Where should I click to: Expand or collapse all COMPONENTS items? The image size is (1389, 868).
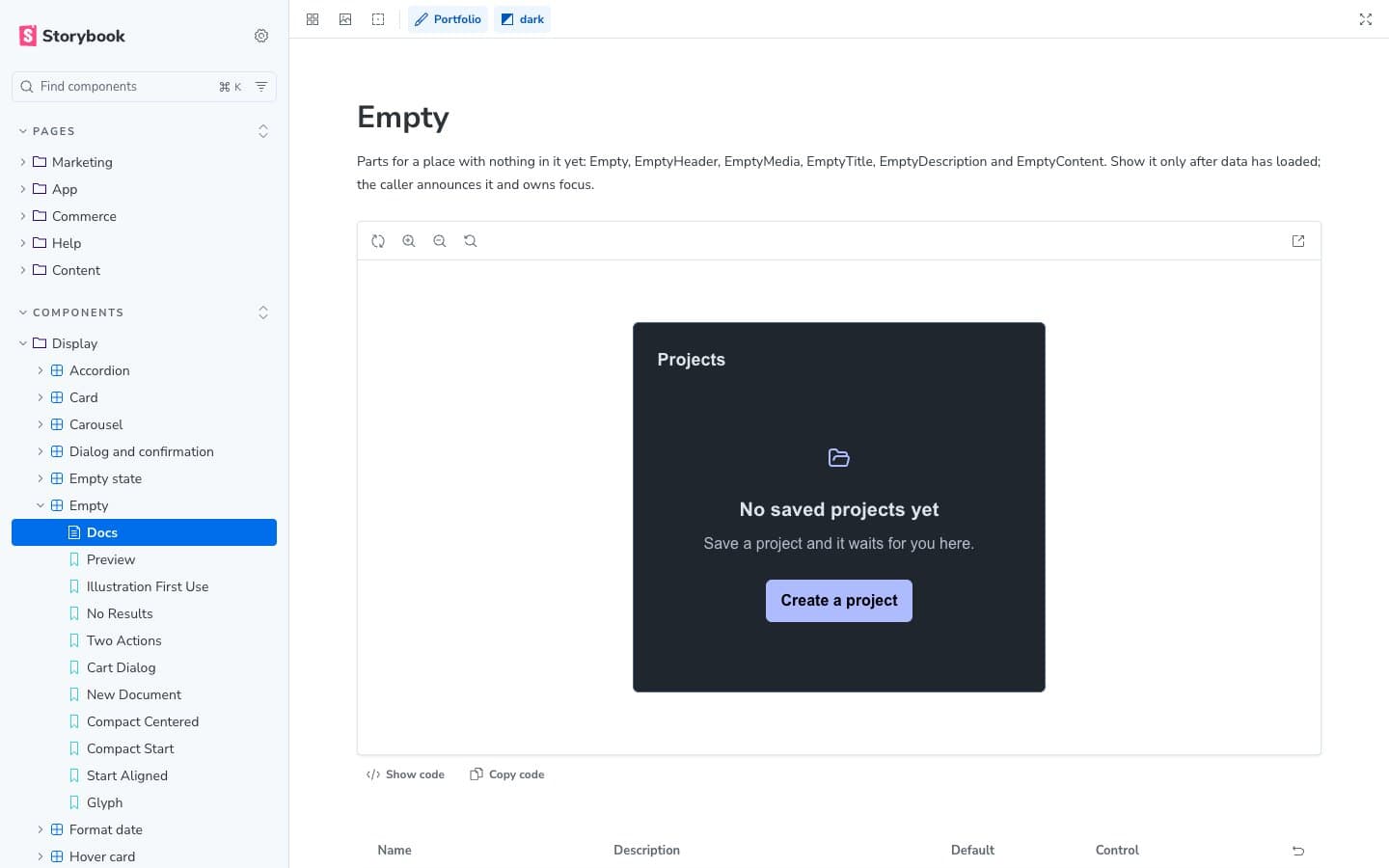click(263, 312)
